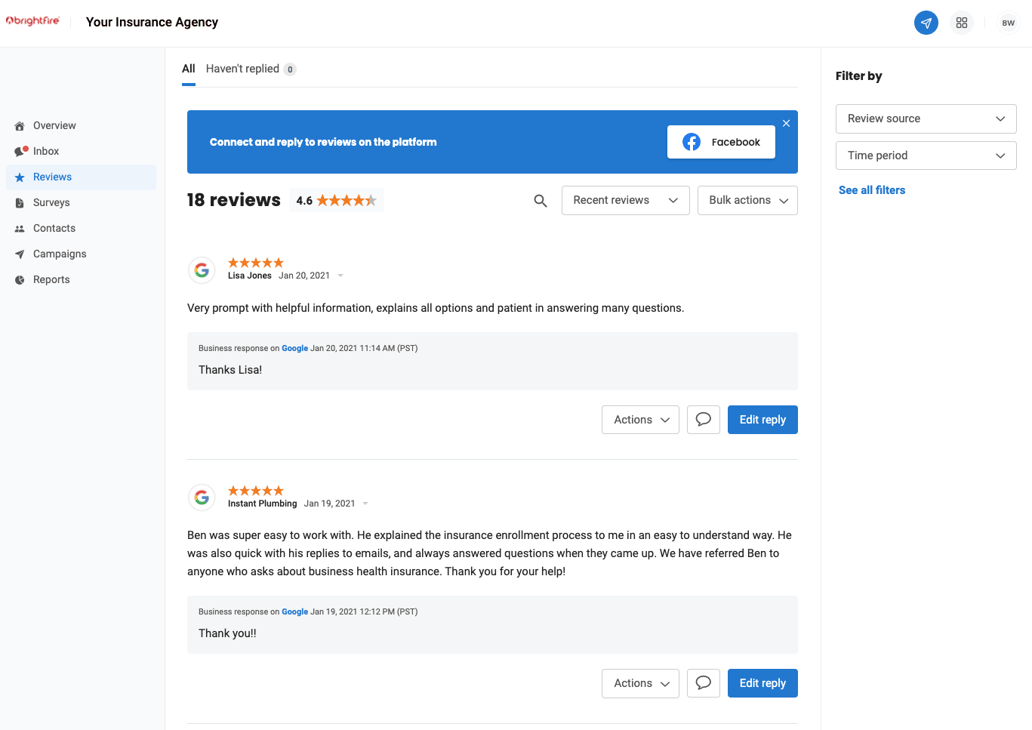Open the comment bubble icon beside Edit reply
The width and height of the screenshot is (1032, 730).
point(703,419)
